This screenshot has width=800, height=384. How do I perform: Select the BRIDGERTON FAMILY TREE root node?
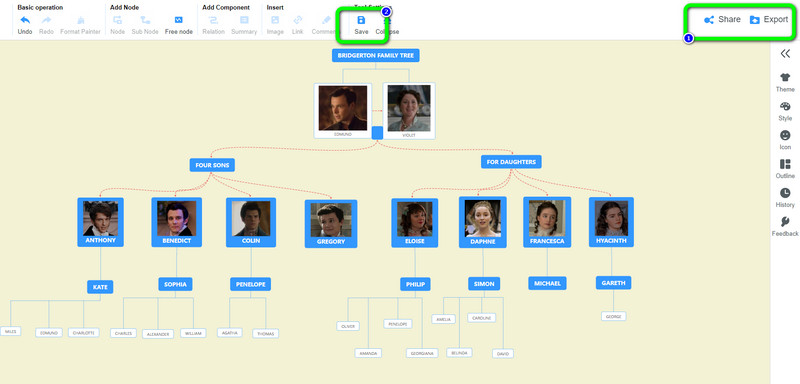pos(376,56)
